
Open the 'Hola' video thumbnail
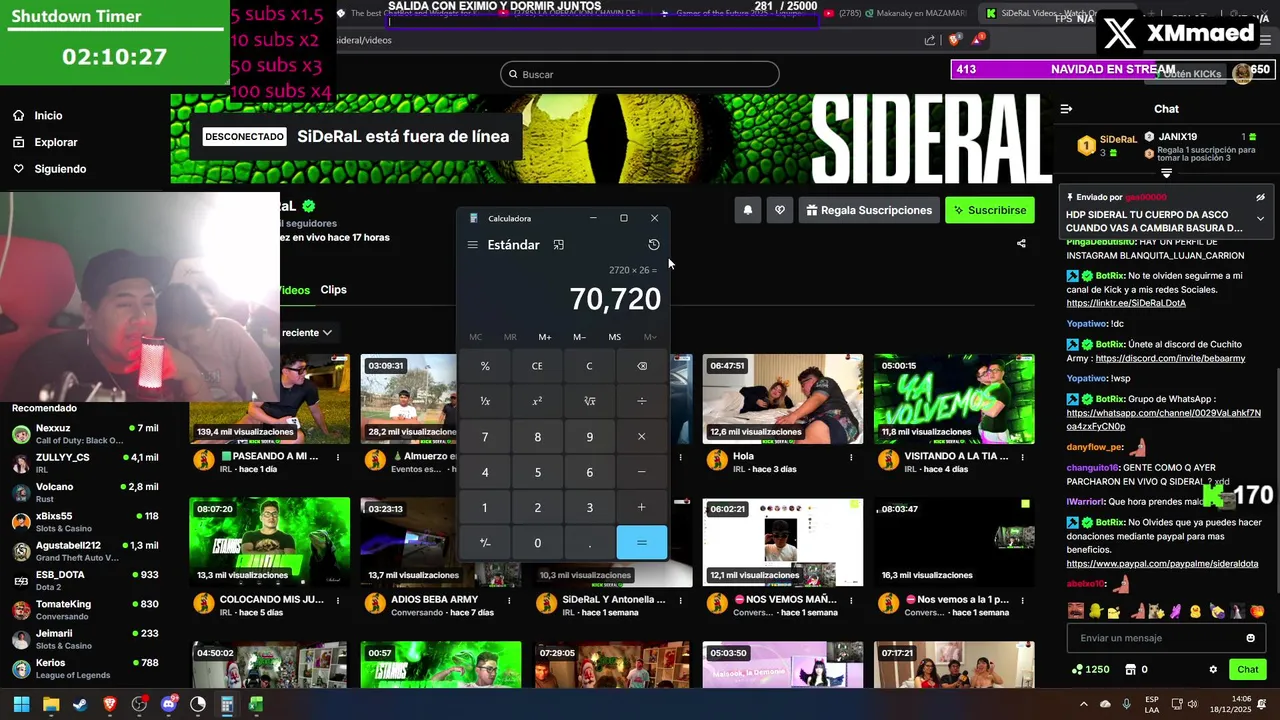pos(783,399)
